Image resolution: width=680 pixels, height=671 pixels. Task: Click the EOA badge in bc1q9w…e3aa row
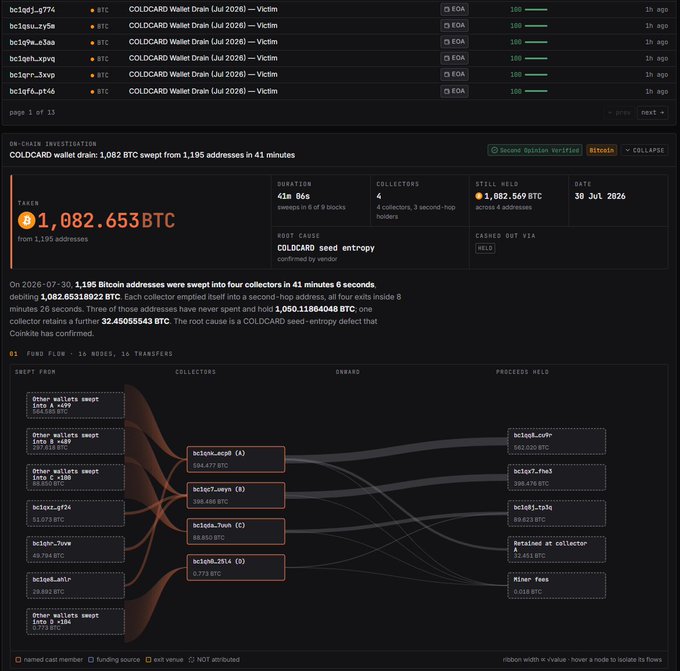click(x=454, y=42)
